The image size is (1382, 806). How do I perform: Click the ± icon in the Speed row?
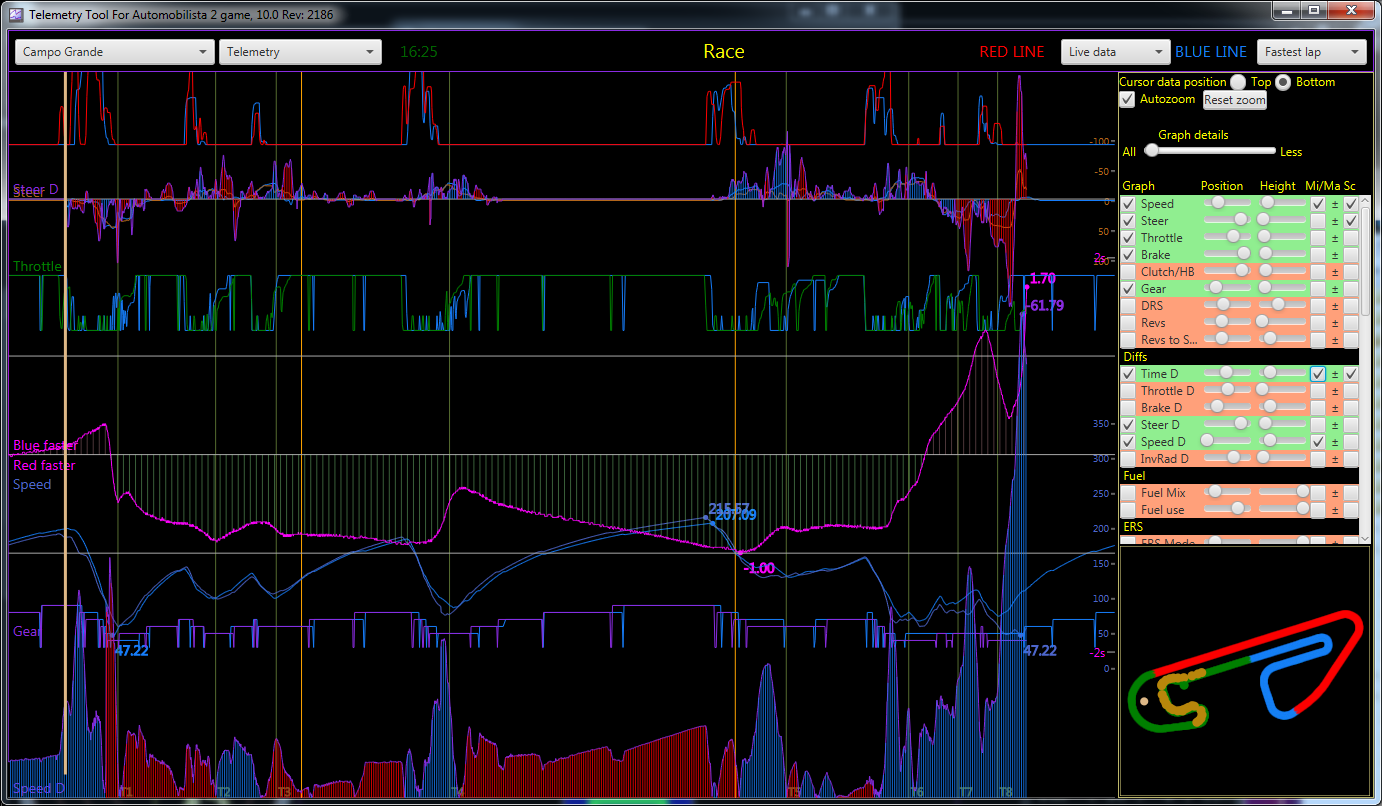point(1334,204)
